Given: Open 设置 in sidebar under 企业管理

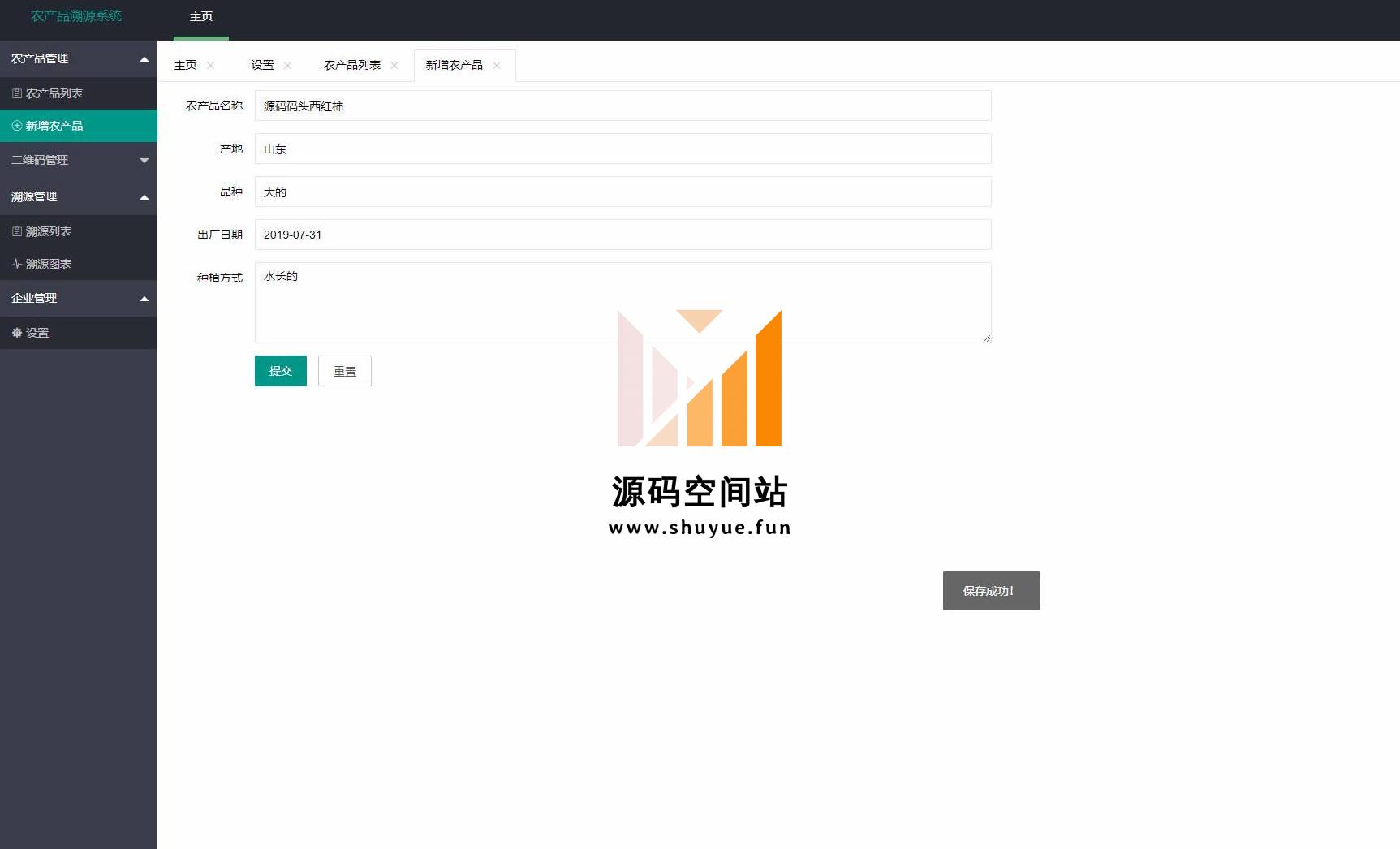Looking at the screenshot, I should pos(79,333).
